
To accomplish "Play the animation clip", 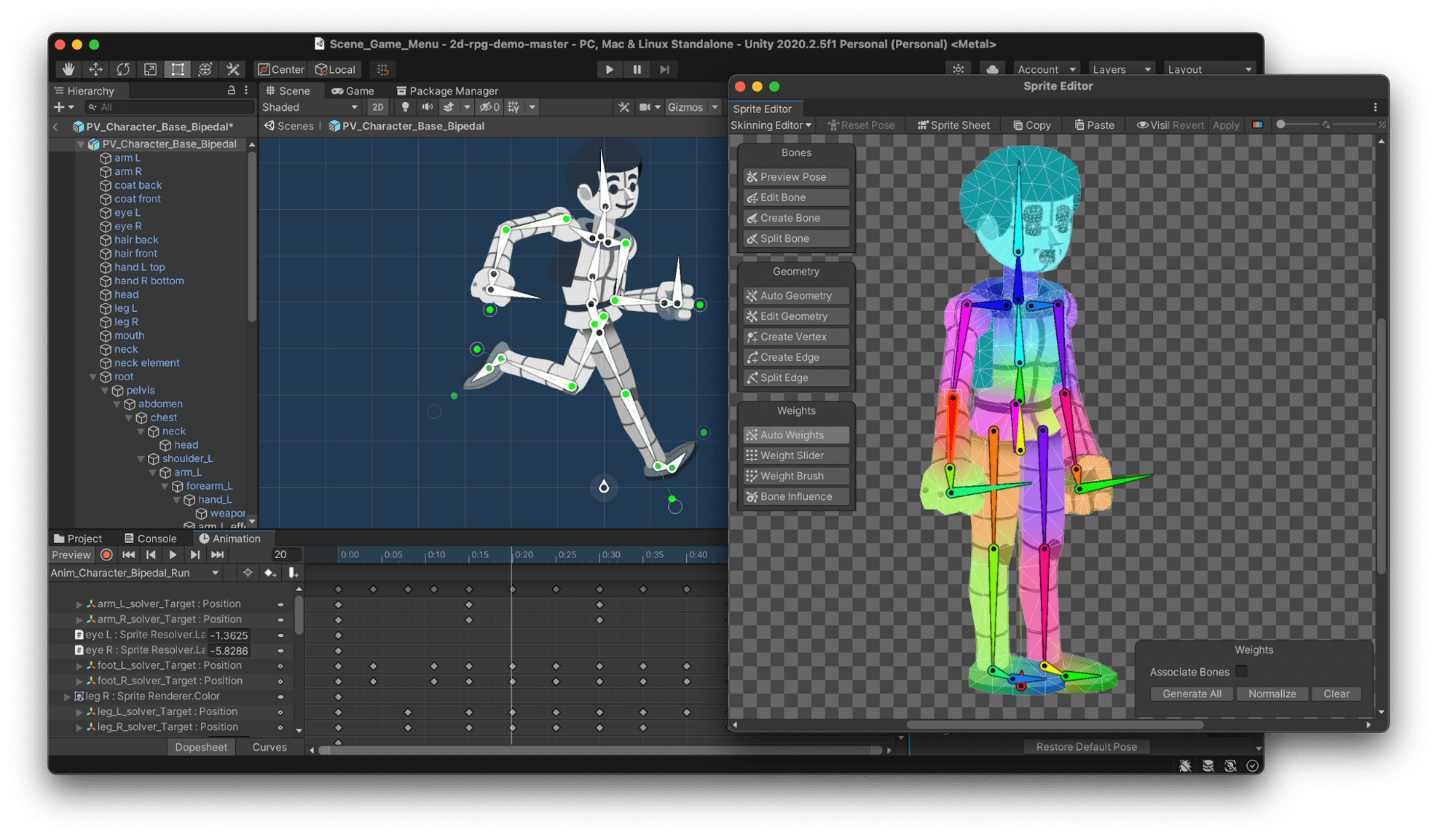I will coord(173,555).
